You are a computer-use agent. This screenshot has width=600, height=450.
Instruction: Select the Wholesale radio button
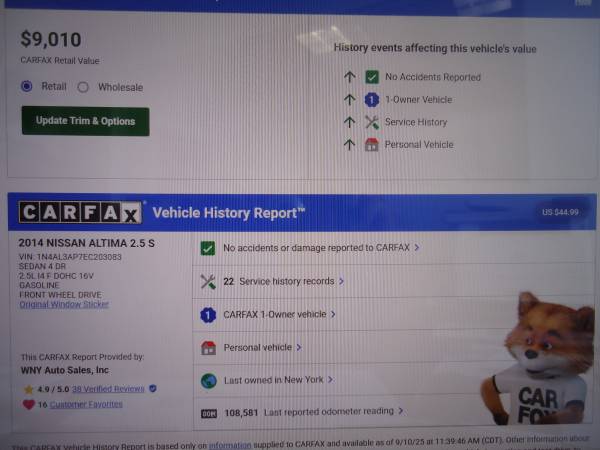[x=83, y=87]
